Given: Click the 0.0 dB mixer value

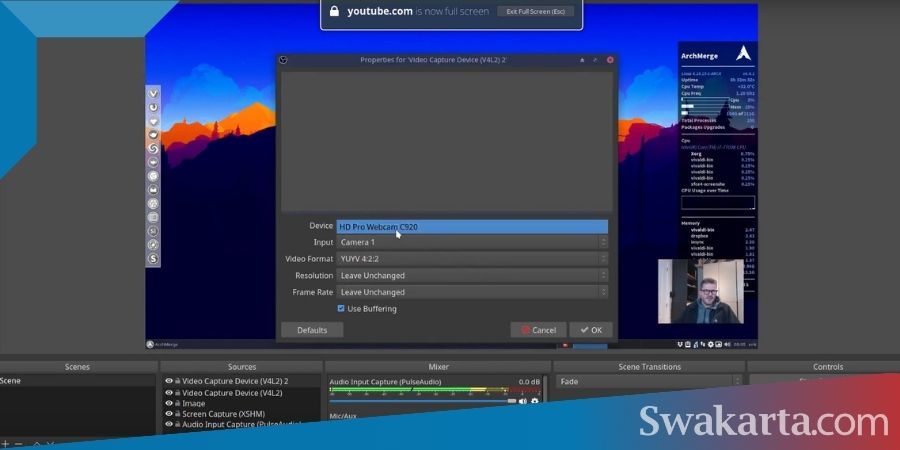Looking at the screenshot, I should [x=529, y=382].
